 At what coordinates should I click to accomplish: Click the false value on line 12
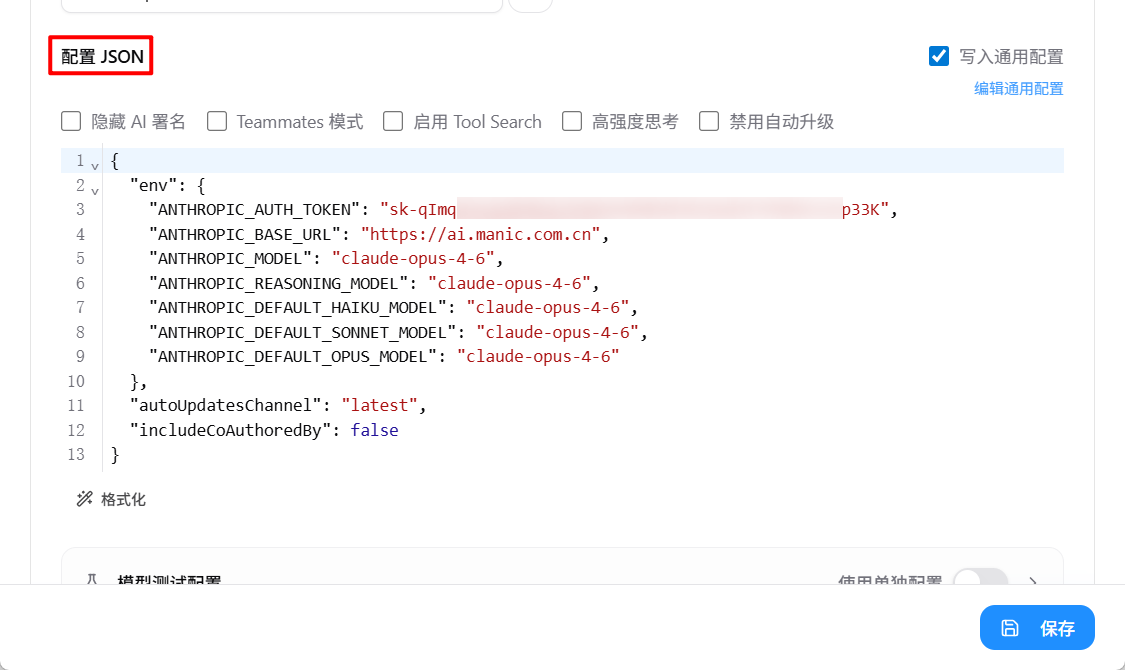point(375,430)
